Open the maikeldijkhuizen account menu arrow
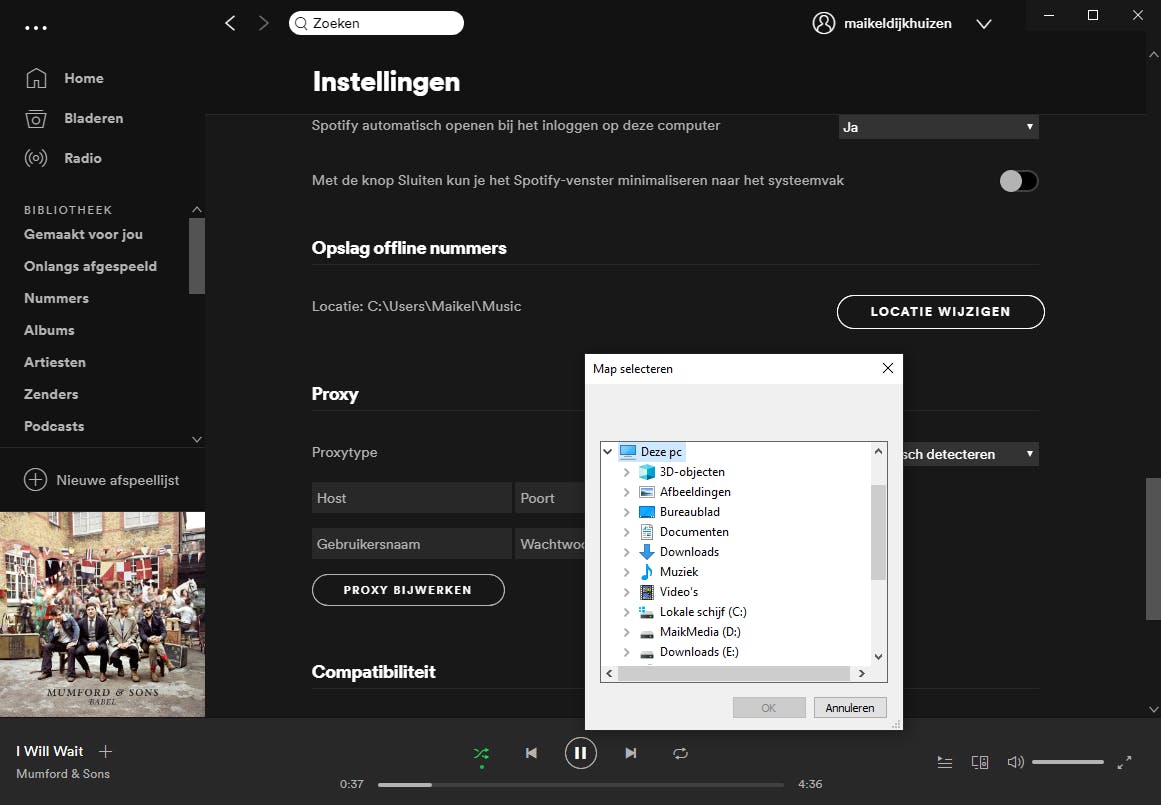Viewport: 1161px width, 805px height. coord(983,24)
